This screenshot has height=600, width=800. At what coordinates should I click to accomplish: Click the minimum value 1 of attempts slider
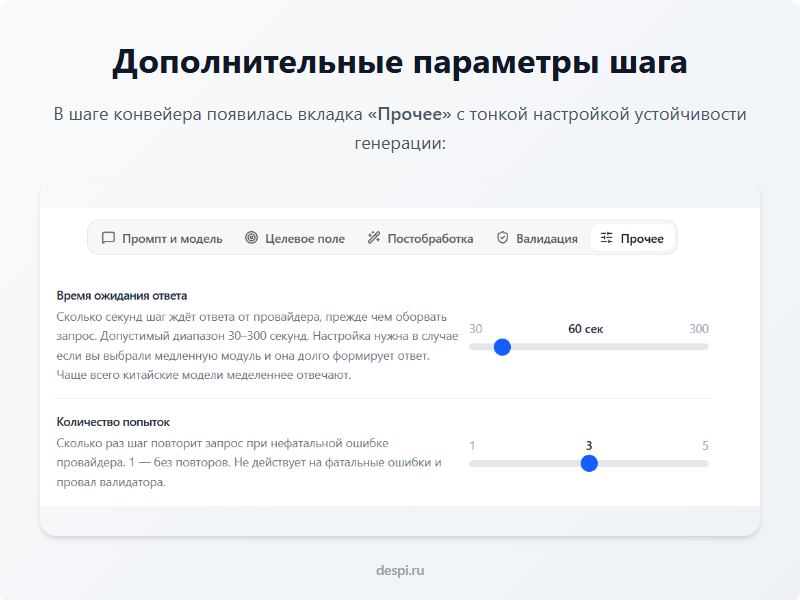(472, 445)
